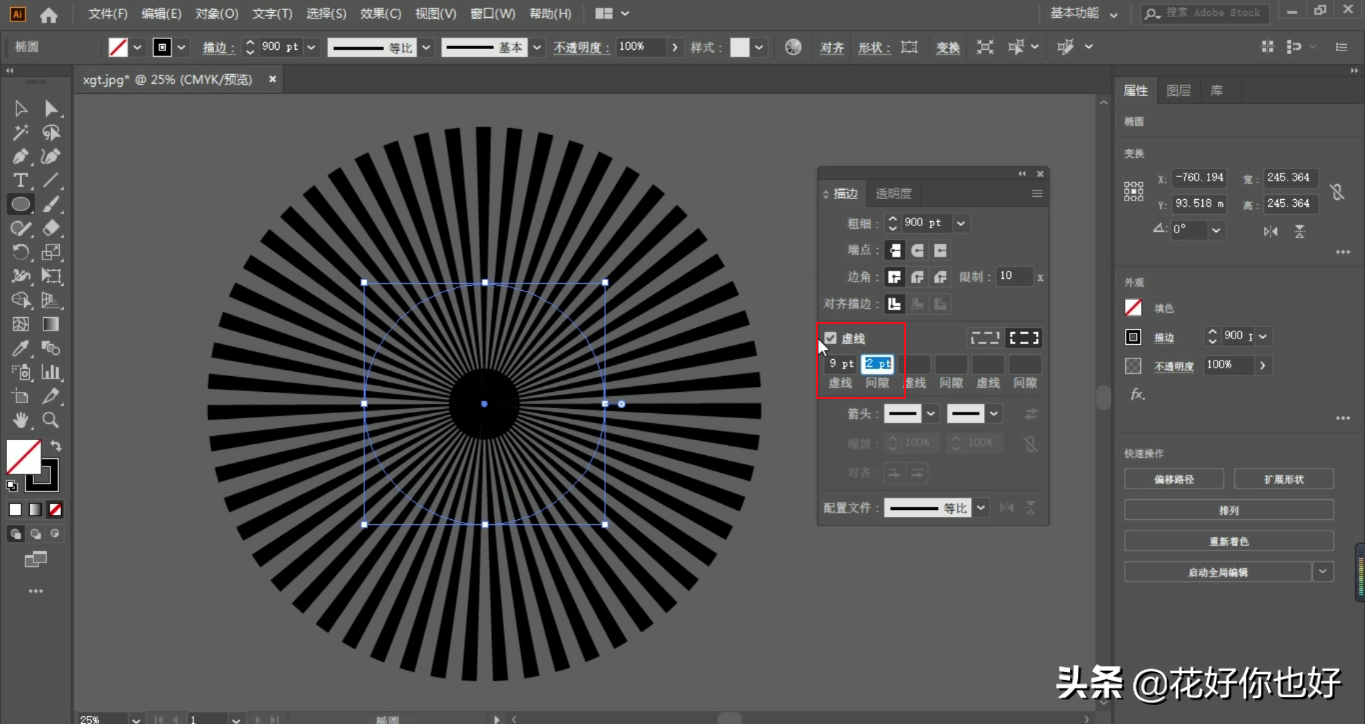Click the 填色 fill swatch in Properties

[1133, 308]
